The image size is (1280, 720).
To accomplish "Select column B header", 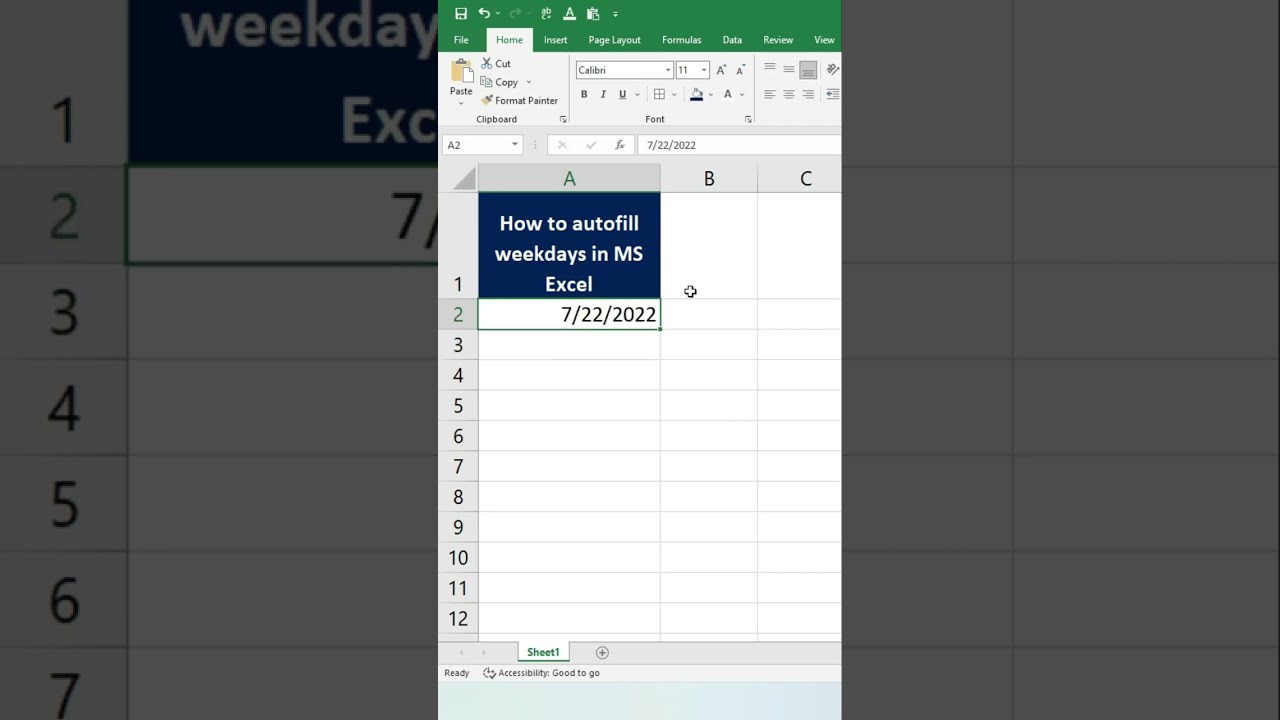I will point(709,179).
